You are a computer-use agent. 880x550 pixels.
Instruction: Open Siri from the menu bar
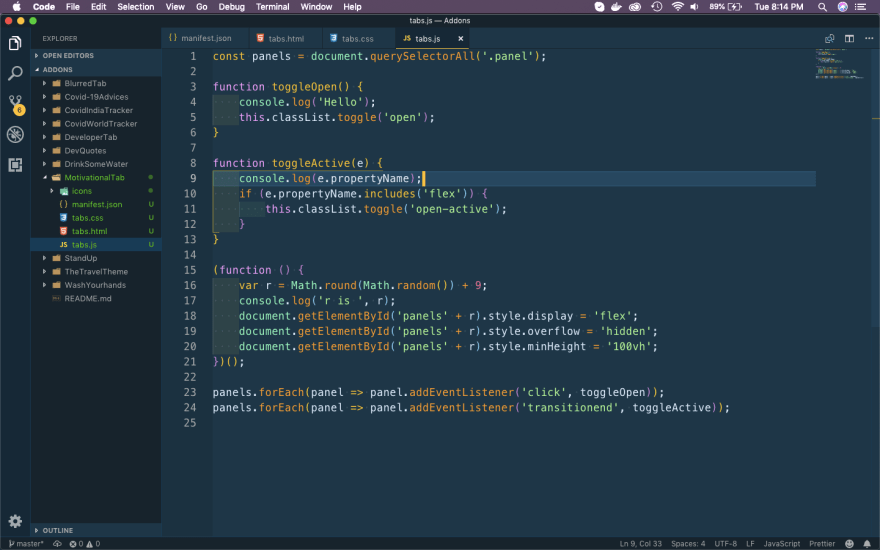(x=842, y=7)
